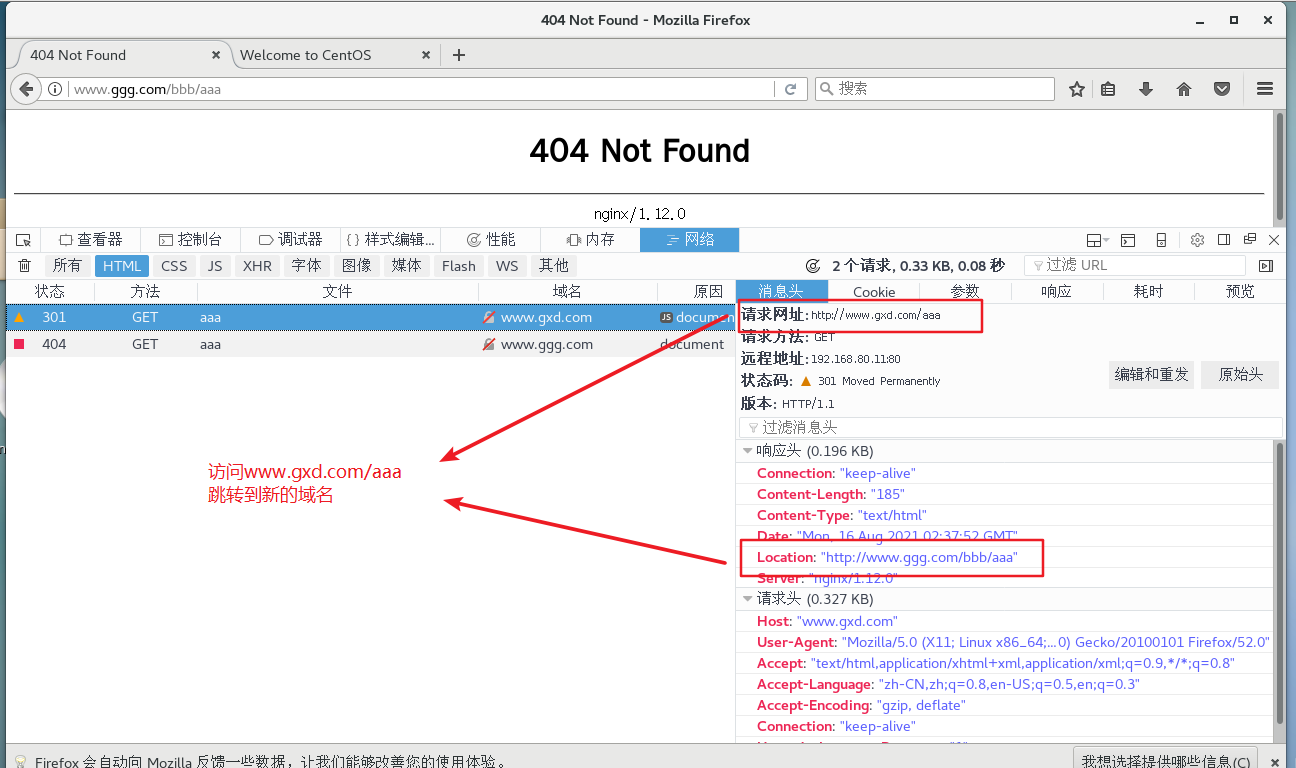Screen dimensions: 1296x768
Task: Show bookmarks list icon
Action: coord(1108,89)
